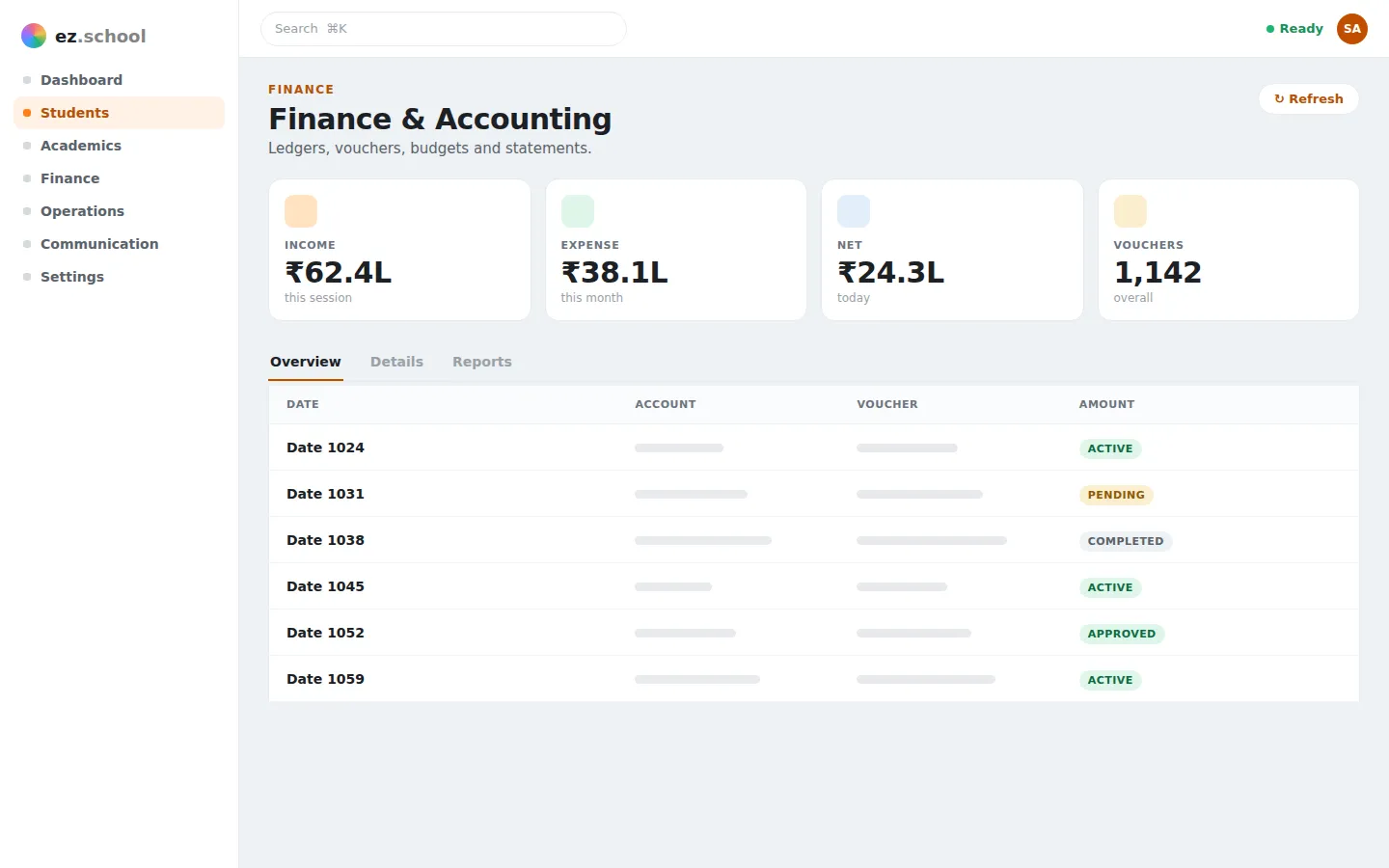The width and height of the screenshot is (1389, 868).
Task: Click the ez.school brand name
Action: click(100, 36)
